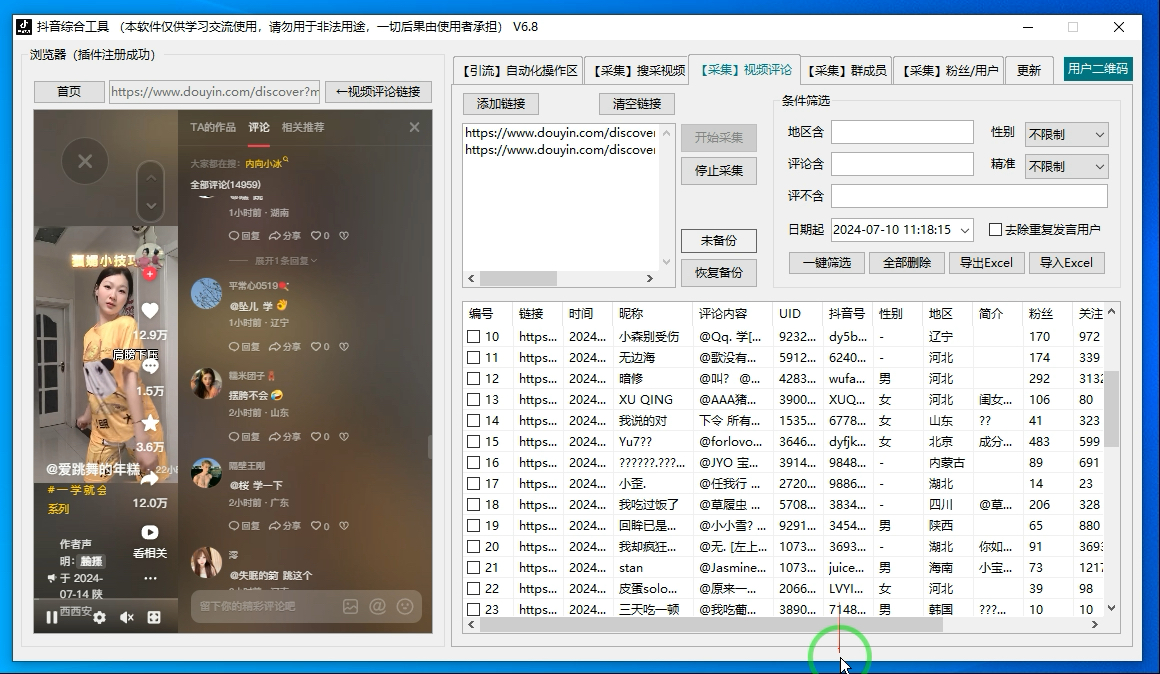The height and width of the screenshot is (674, 1160).
Task: Click the @ mention icon in comment box
Action: [377, 607]
